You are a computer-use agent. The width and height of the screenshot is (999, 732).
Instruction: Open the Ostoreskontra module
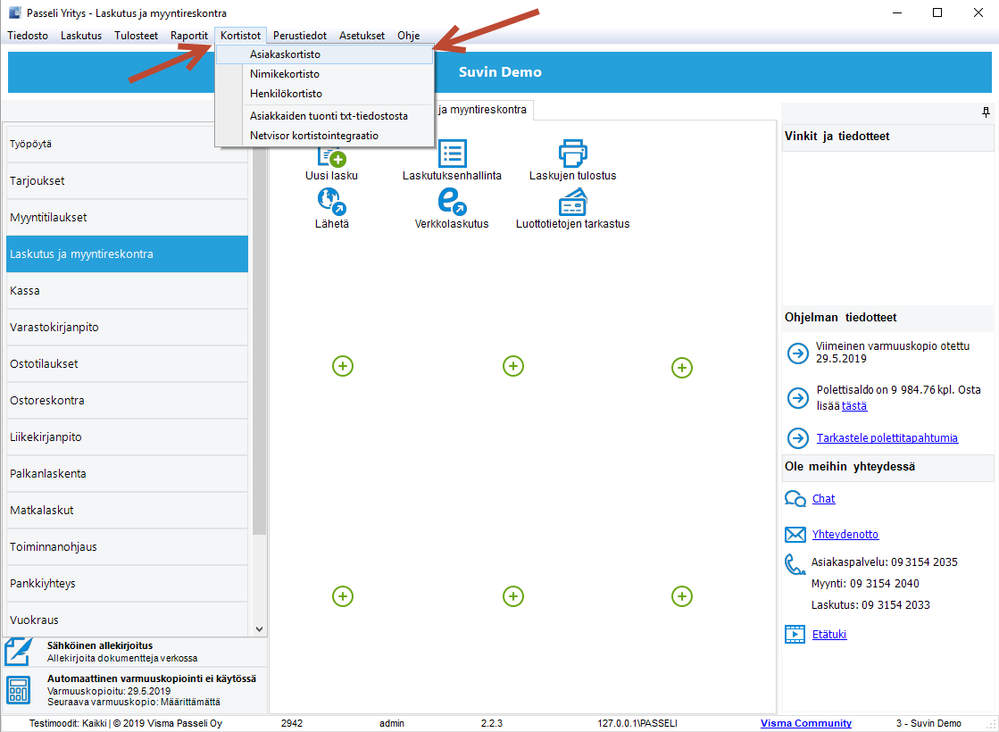pyautogui.click(x=127, y=401)
